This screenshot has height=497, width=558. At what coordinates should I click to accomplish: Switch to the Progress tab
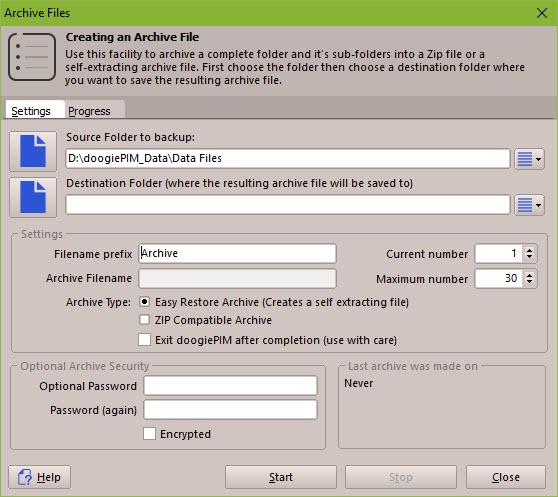point(89,111)
